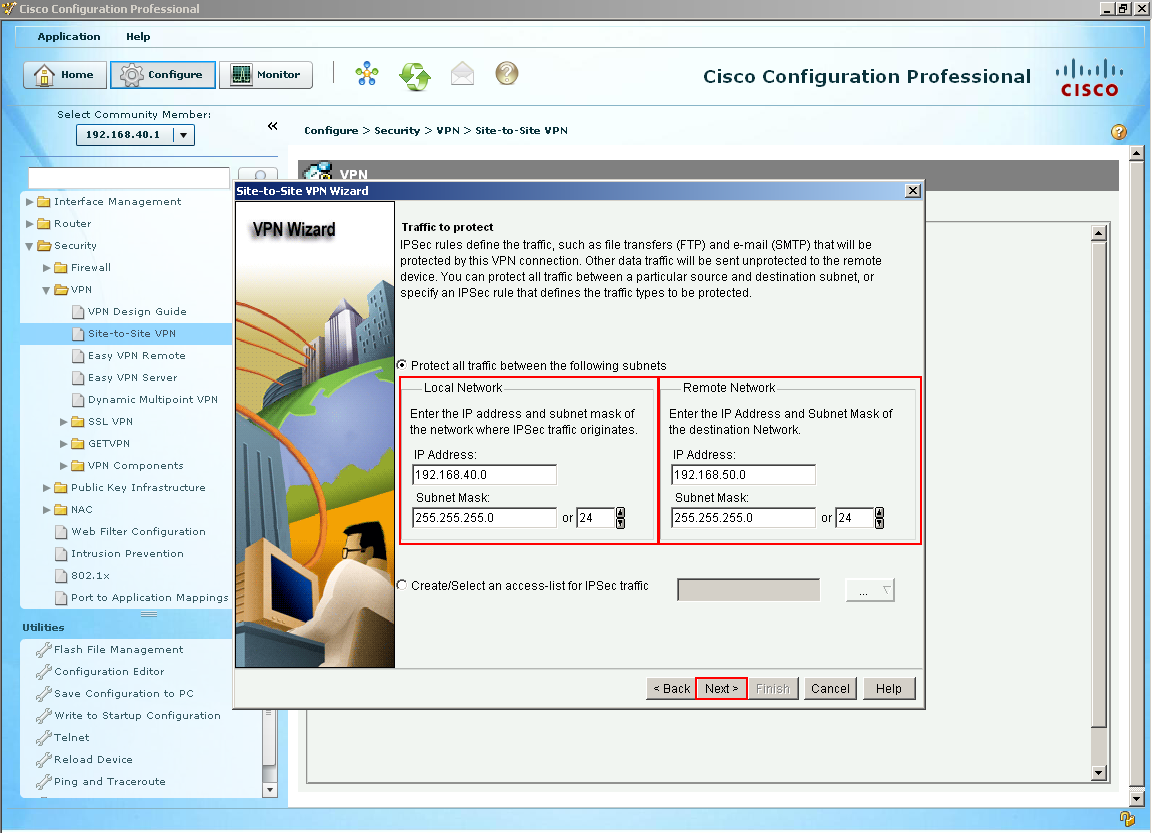This screenshot has width=1152, height=833.
Task: Click the green refresh arrows icon
Action: pyautogui.click(x=414, y=75)
